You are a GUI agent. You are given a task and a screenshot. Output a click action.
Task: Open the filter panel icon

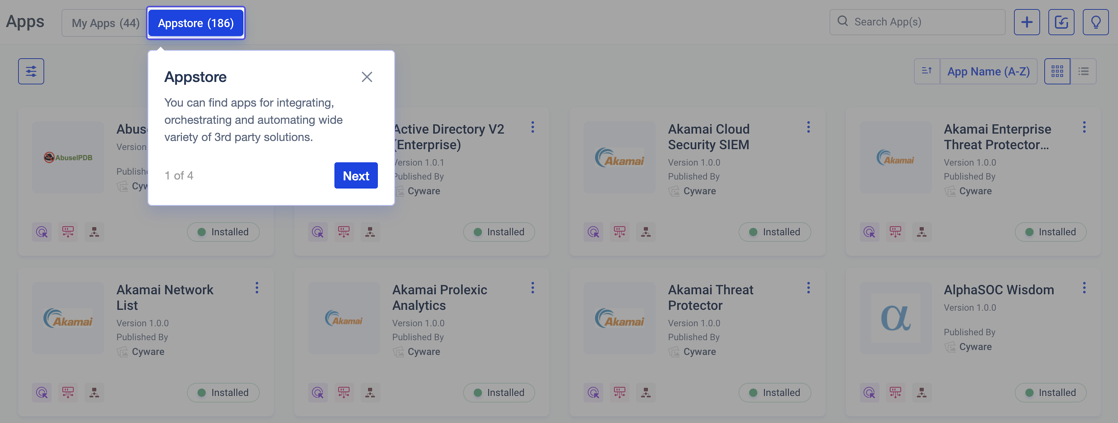(x=31, y=71)
